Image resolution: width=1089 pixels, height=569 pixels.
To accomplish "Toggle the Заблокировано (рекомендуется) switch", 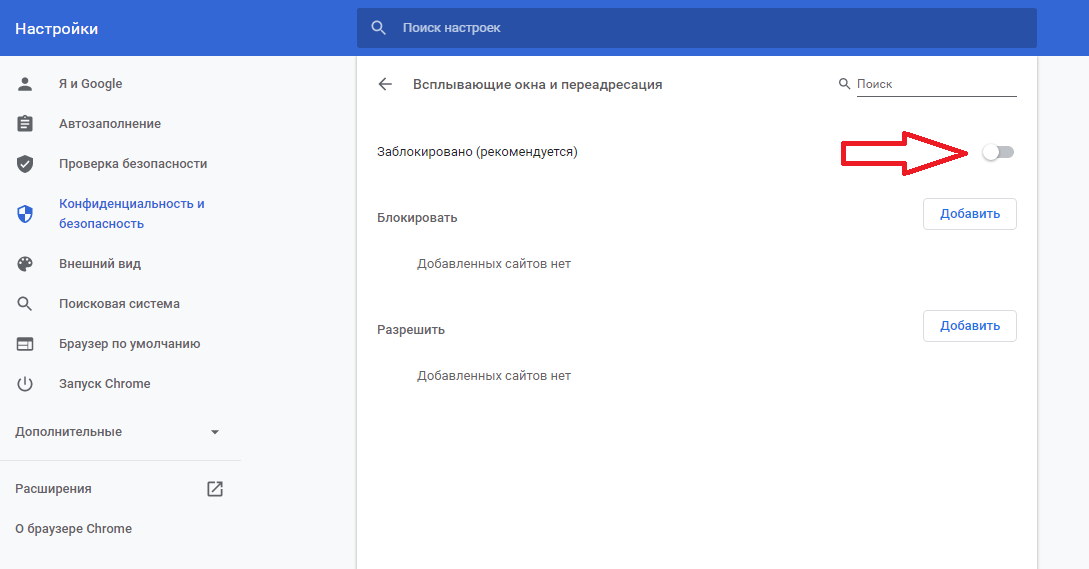I will [998, 152].
